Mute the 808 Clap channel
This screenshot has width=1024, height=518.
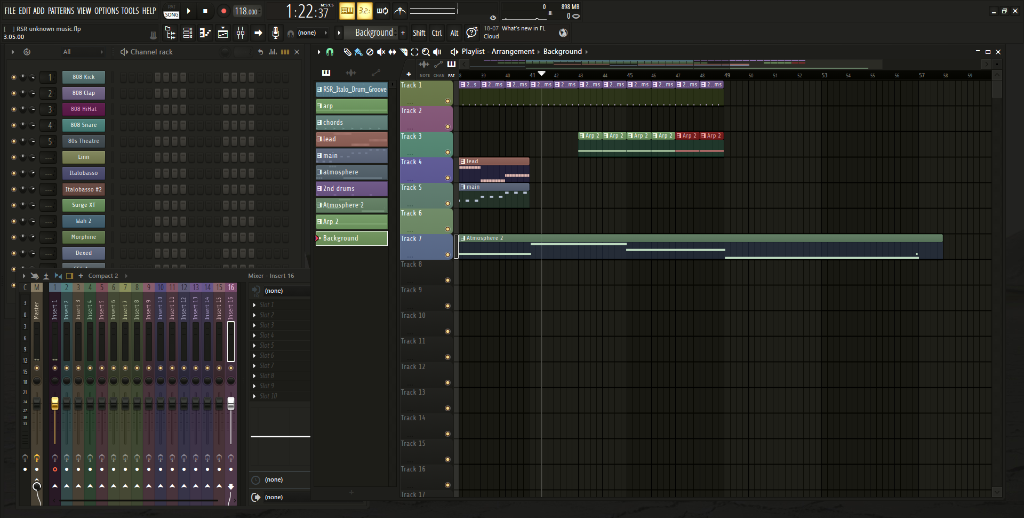[x=13, y=93]
